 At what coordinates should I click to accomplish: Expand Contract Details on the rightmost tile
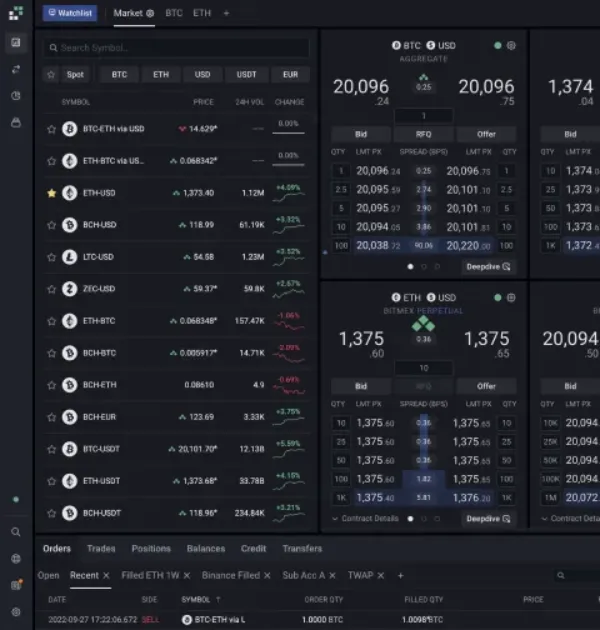[x=570, y=519]
